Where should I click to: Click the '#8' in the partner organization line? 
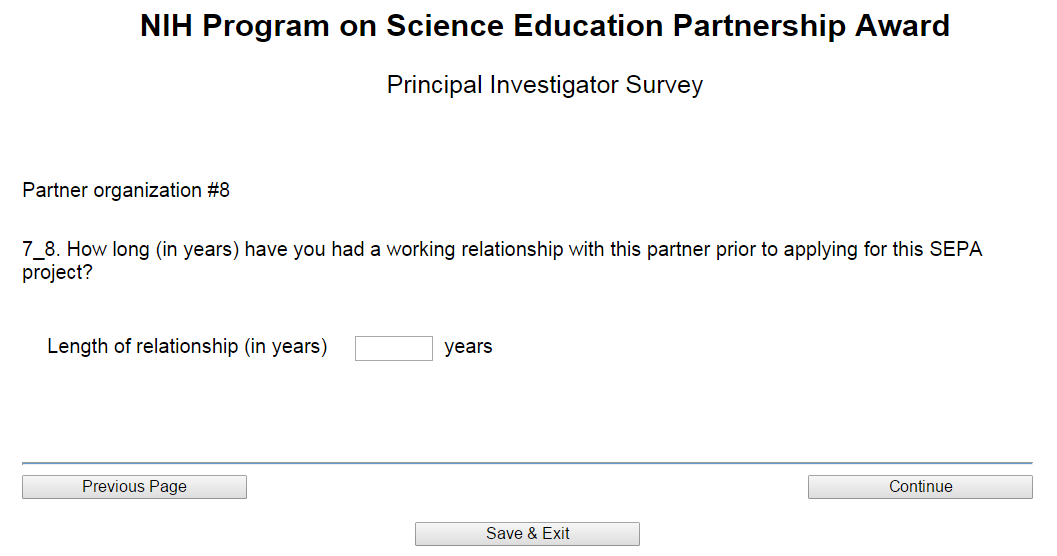tap(218, 190)
